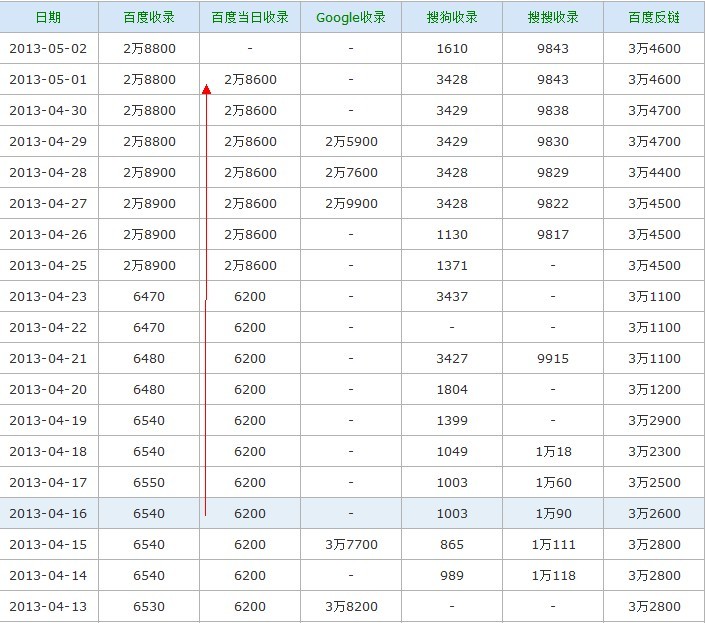Click 百度反链 value 3万2900
Screen dimensions: 705x623
coord(655,420)
